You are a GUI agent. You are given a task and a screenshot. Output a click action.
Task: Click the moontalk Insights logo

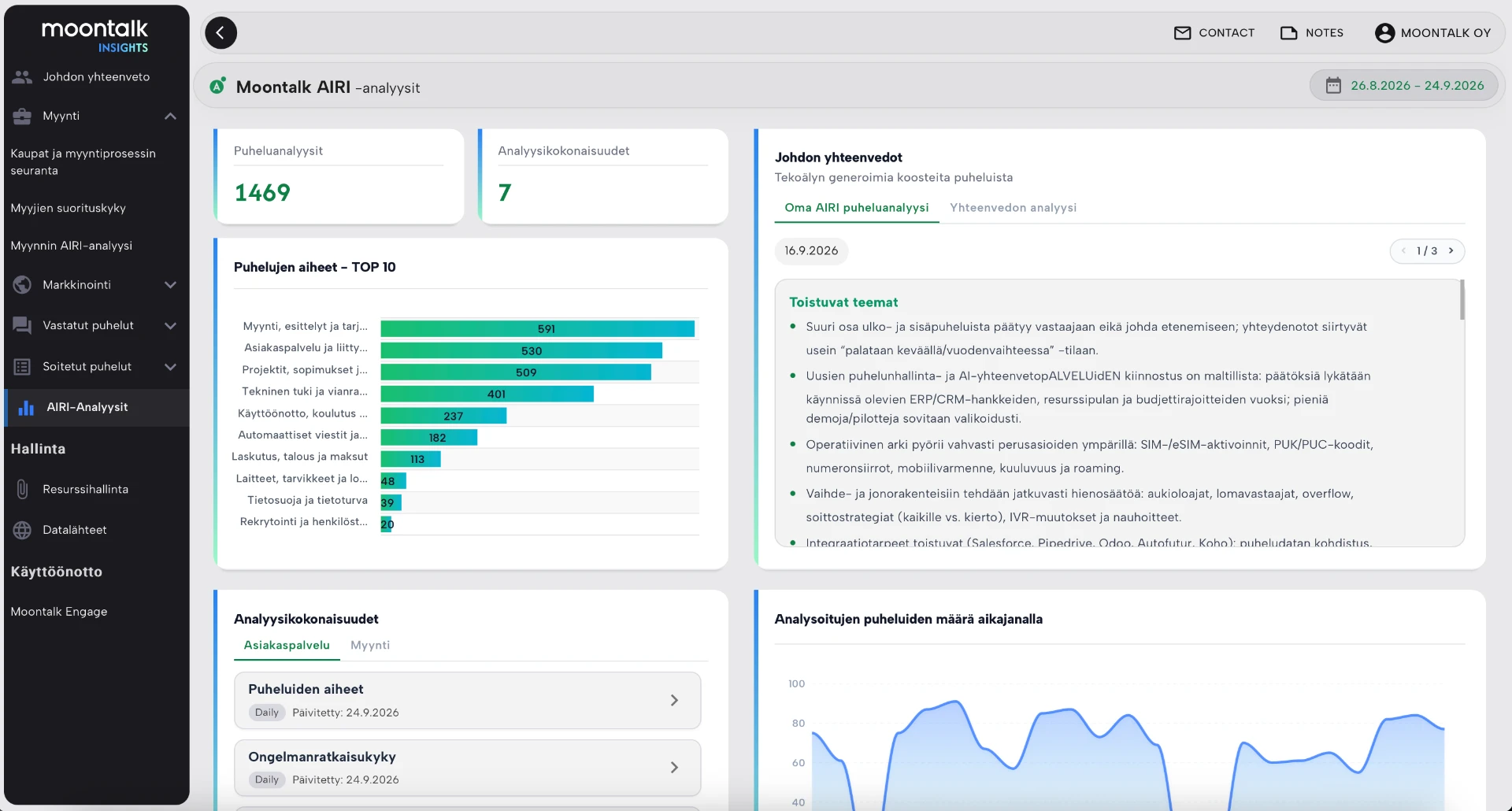click(94, 36)
